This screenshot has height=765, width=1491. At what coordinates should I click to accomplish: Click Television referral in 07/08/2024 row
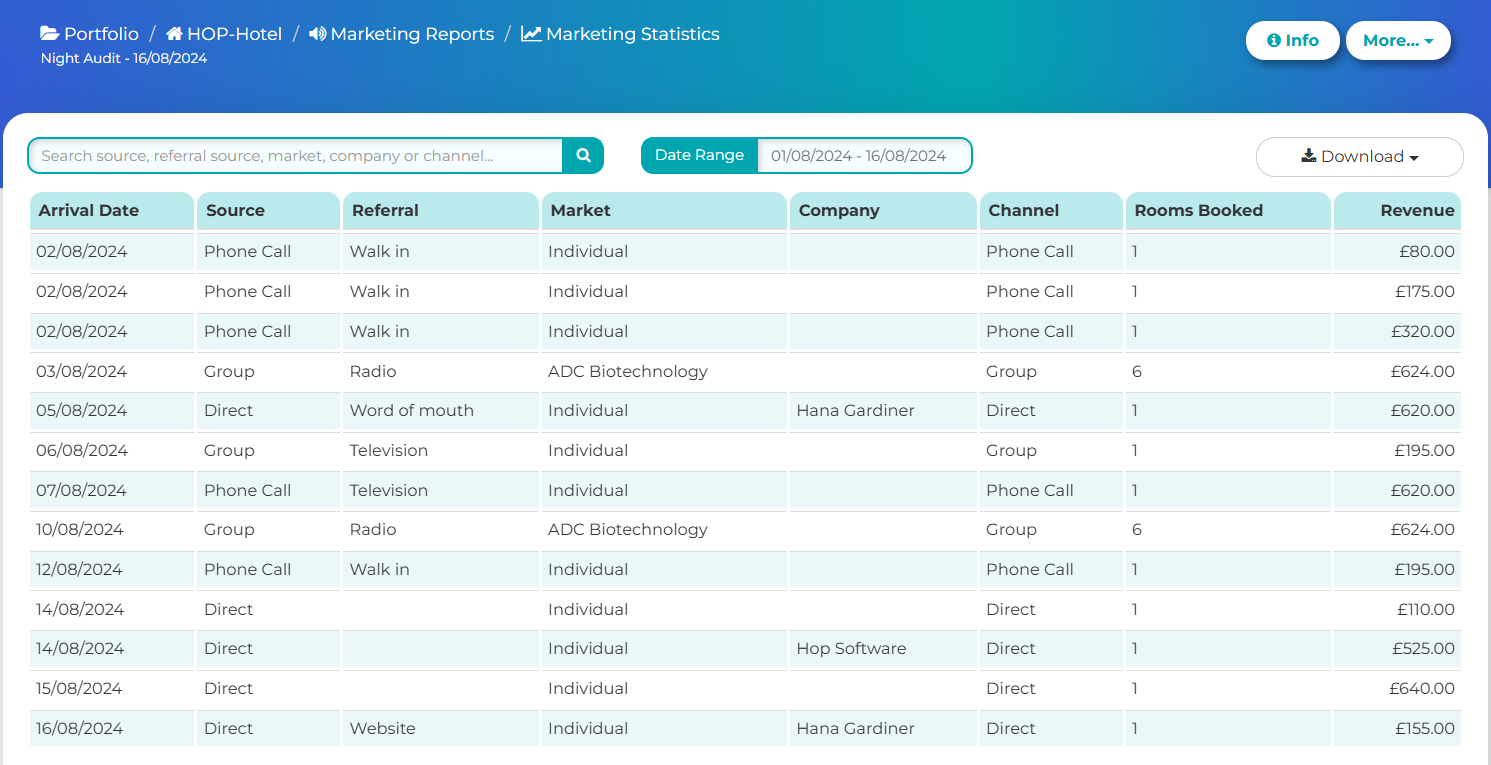441,490
